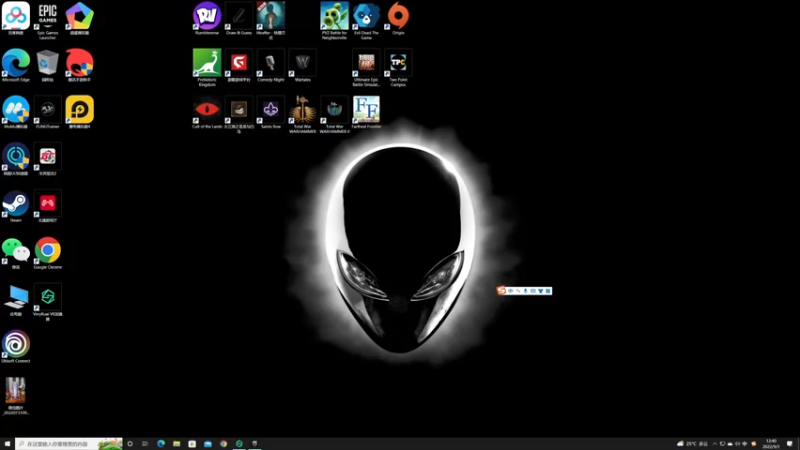
Task: Launch Chrome from the taskbar
Action: click(223, 444)
